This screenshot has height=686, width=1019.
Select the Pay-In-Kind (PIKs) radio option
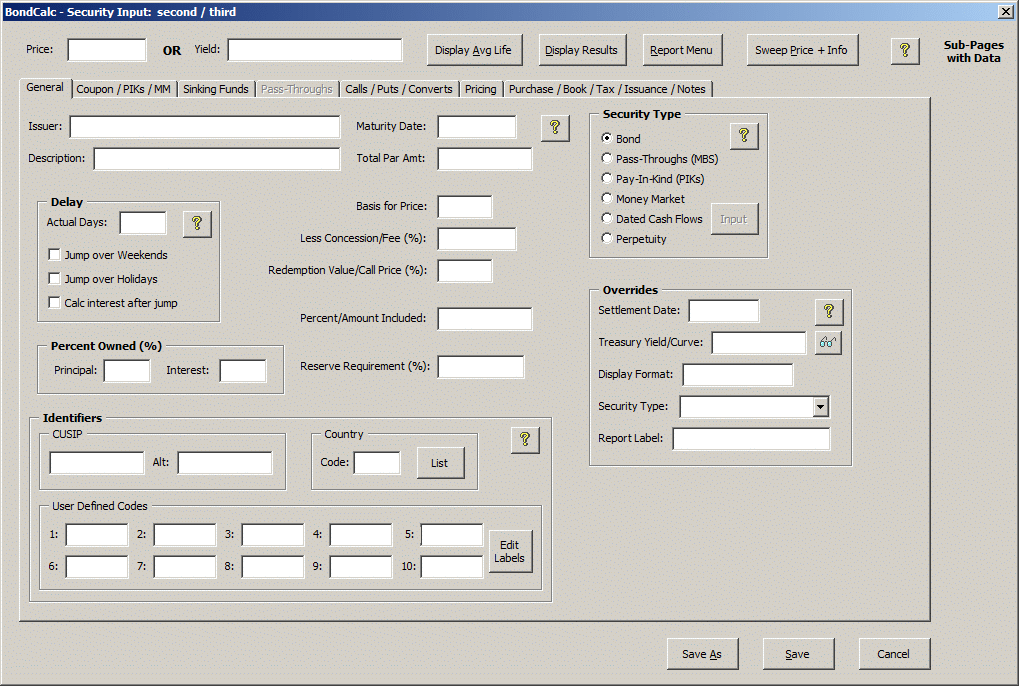(x=606, y=178)
